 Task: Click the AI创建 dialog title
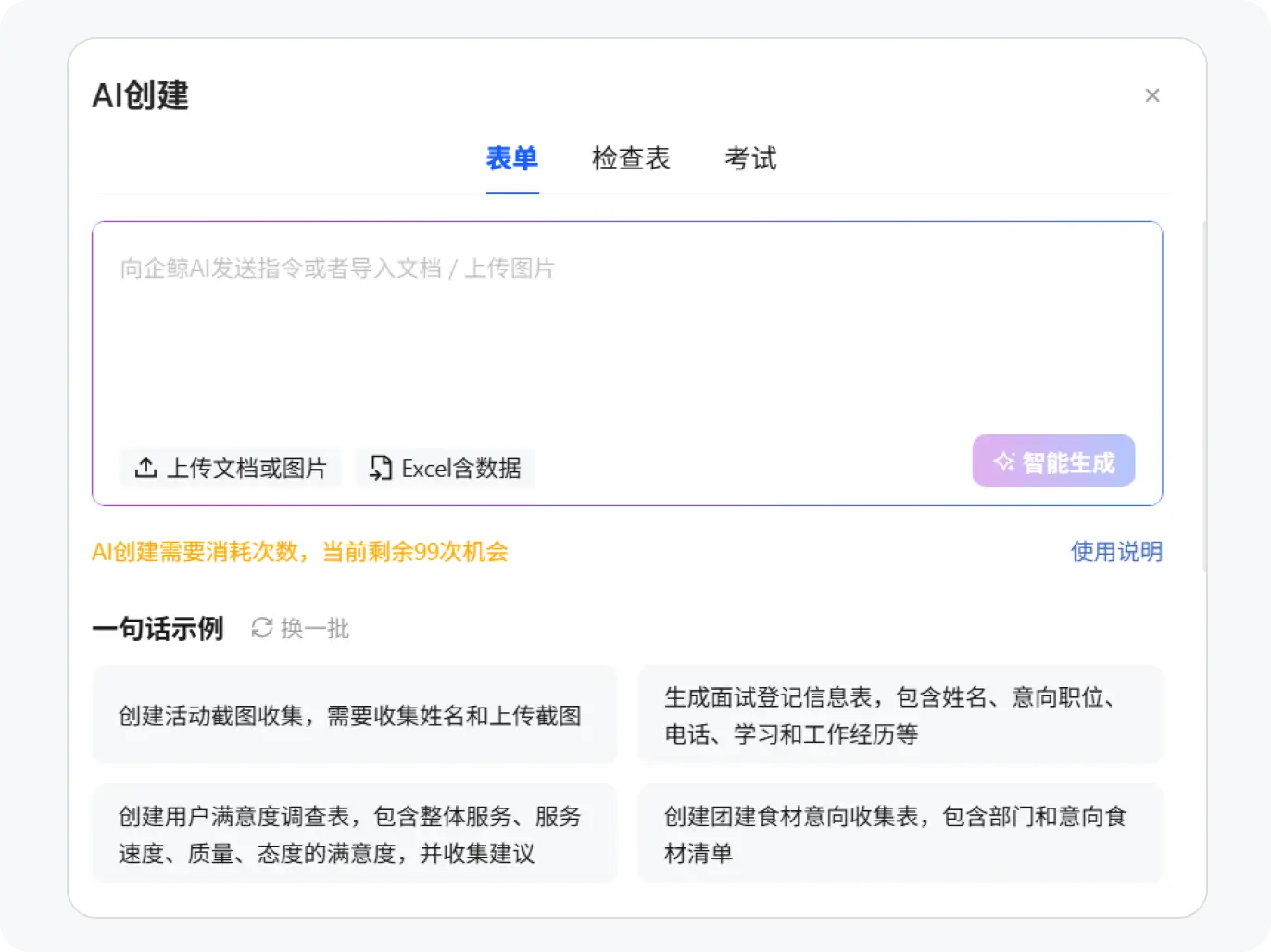pyautogui.click(x=141, y=95)
